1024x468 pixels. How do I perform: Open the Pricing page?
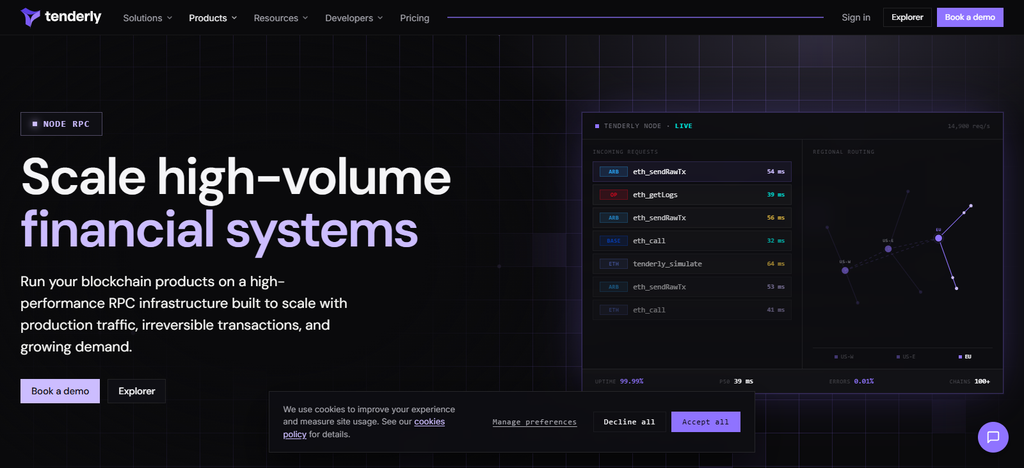tap(415, 18)
